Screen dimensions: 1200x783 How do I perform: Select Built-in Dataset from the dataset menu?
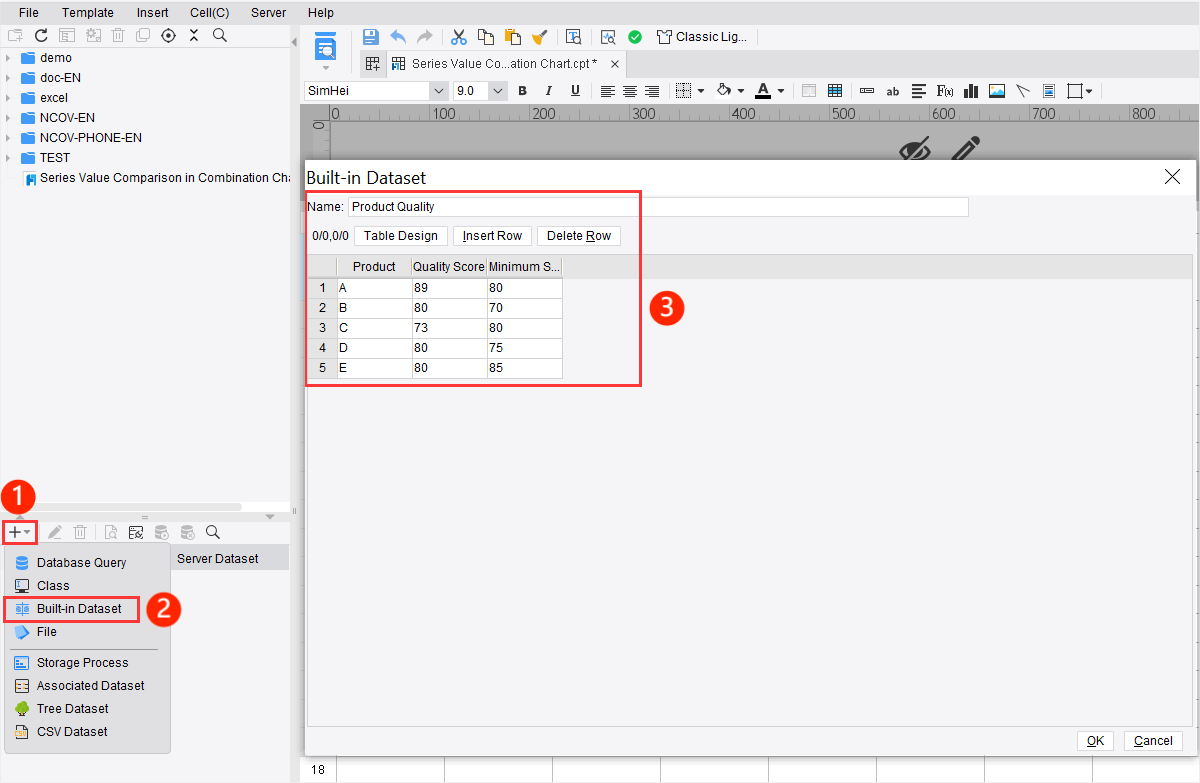click(71, 608)
